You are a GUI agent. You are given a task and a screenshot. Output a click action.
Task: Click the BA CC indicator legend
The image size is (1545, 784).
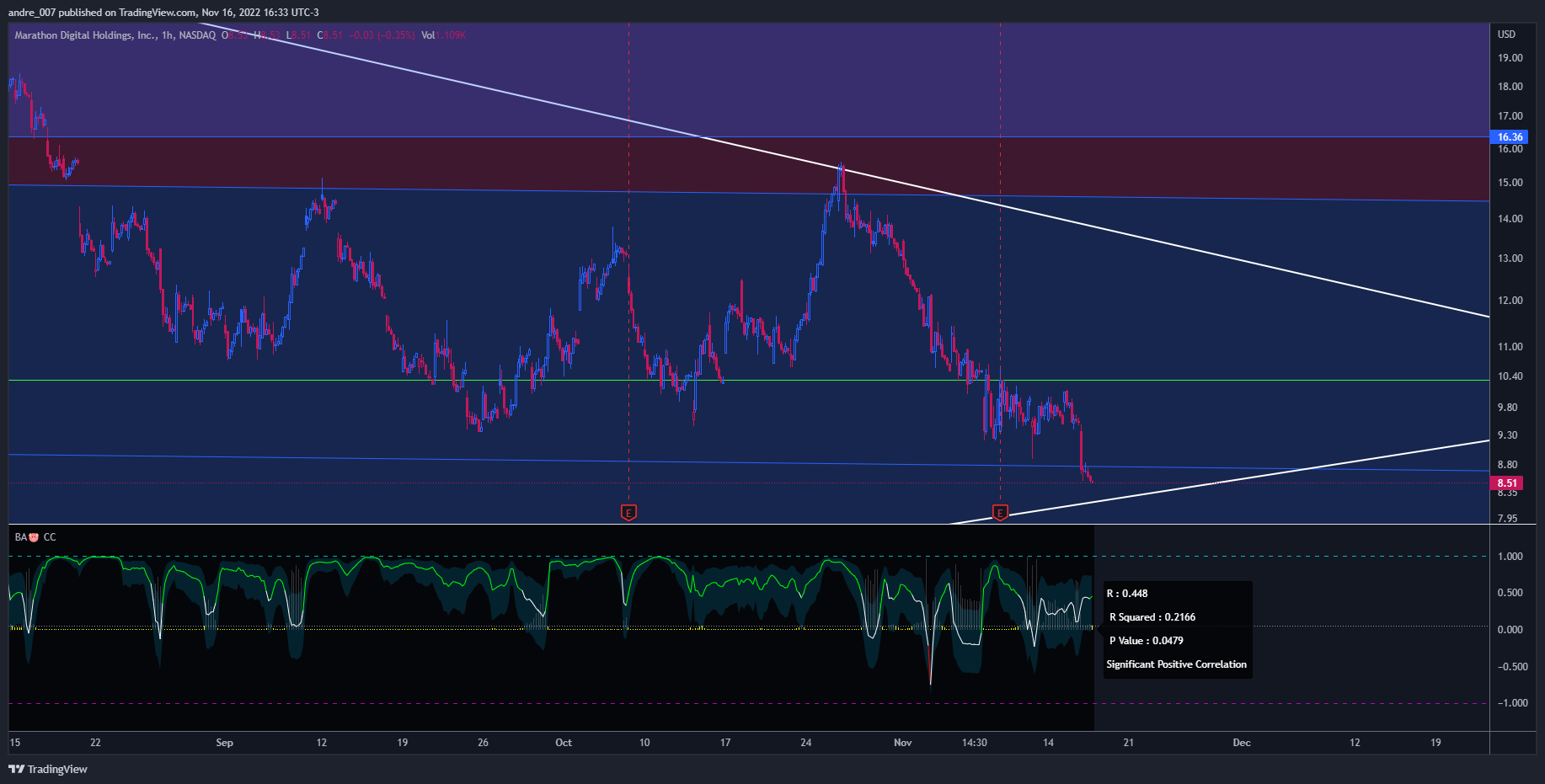point(35,537)
